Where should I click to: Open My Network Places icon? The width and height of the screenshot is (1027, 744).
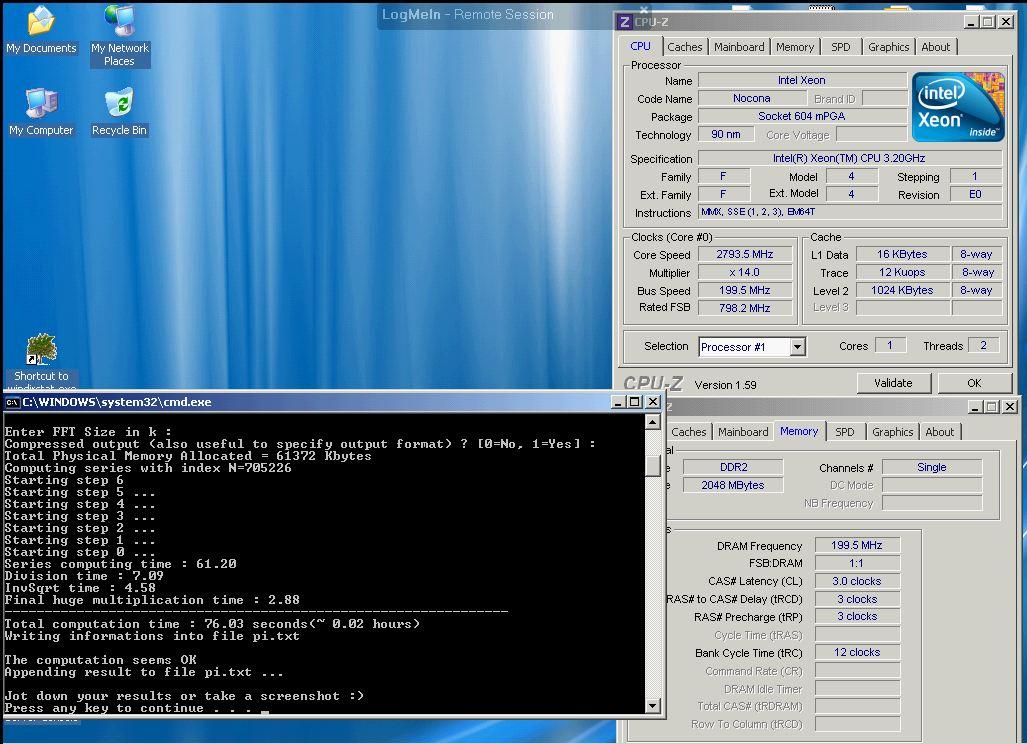coord(120,35)
